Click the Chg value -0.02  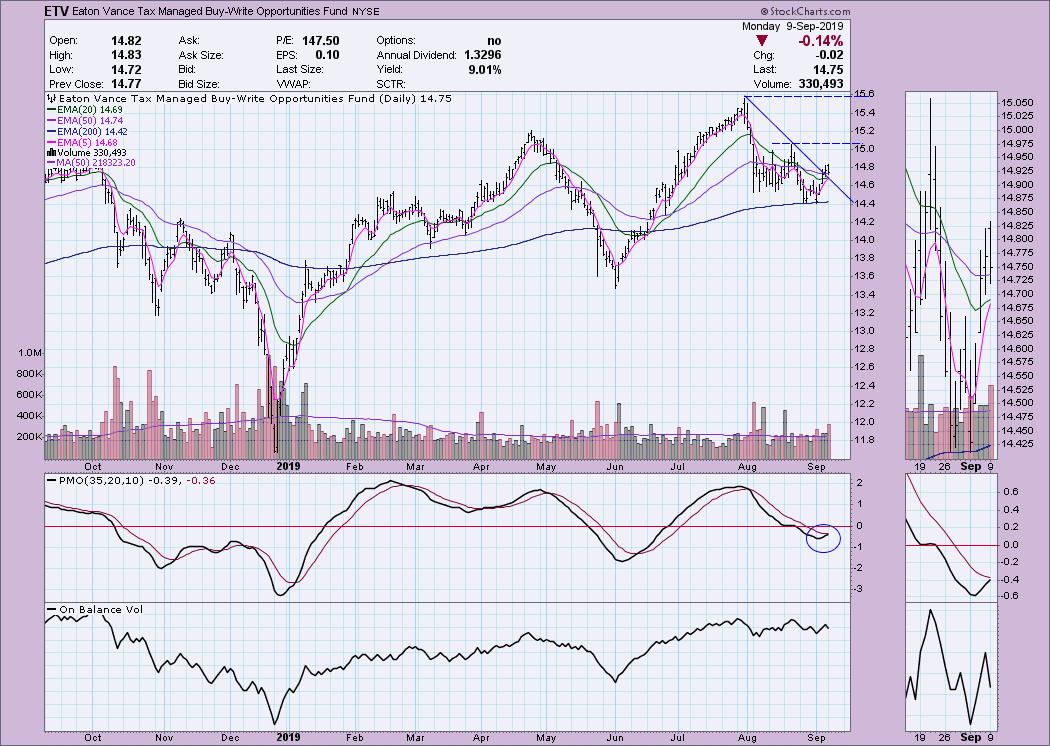(830, 55)
